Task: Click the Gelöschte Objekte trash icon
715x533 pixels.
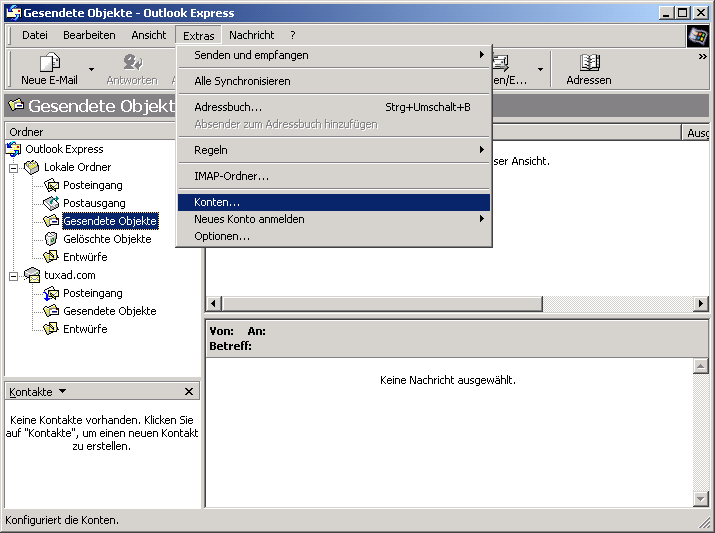Action: (x=51, y=239)
